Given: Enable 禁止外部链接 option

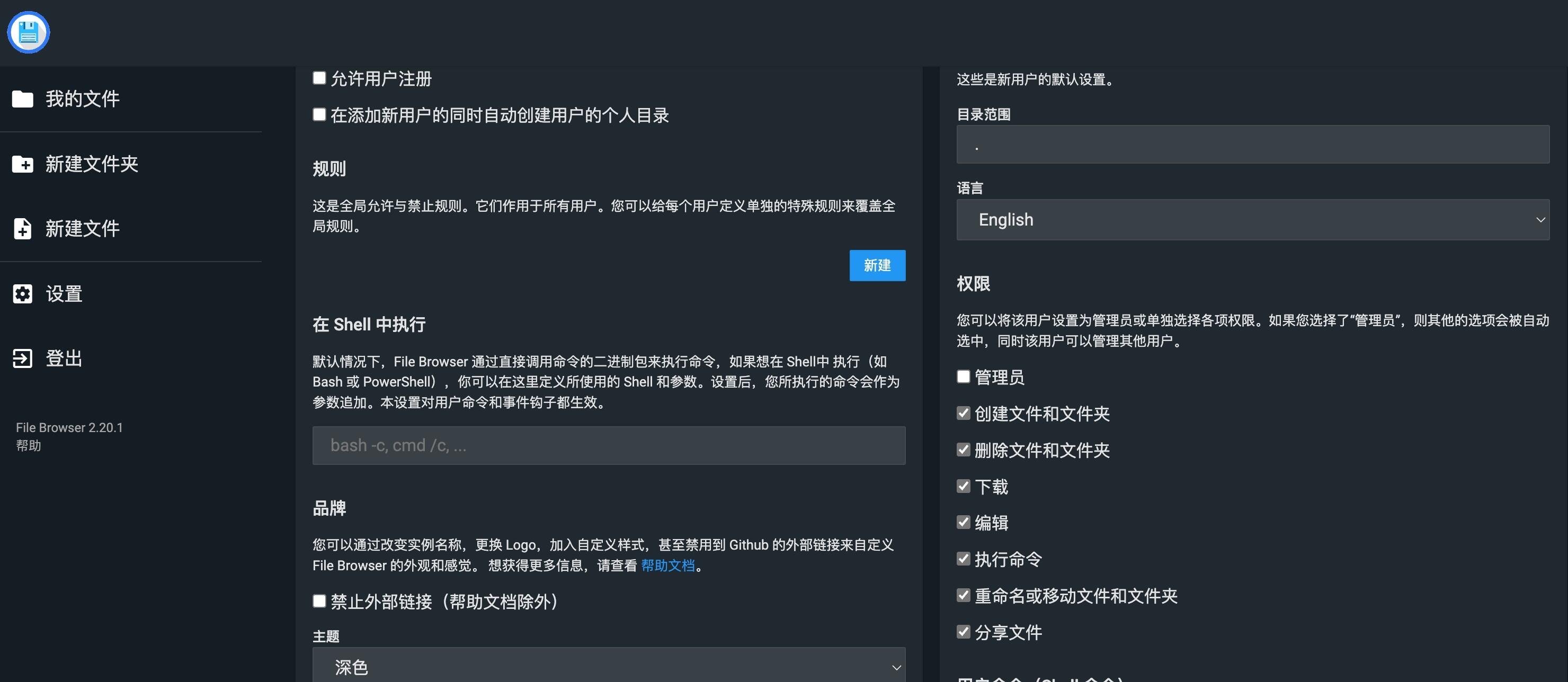Looking at the screenshot, I should click(x=319, y=602).
